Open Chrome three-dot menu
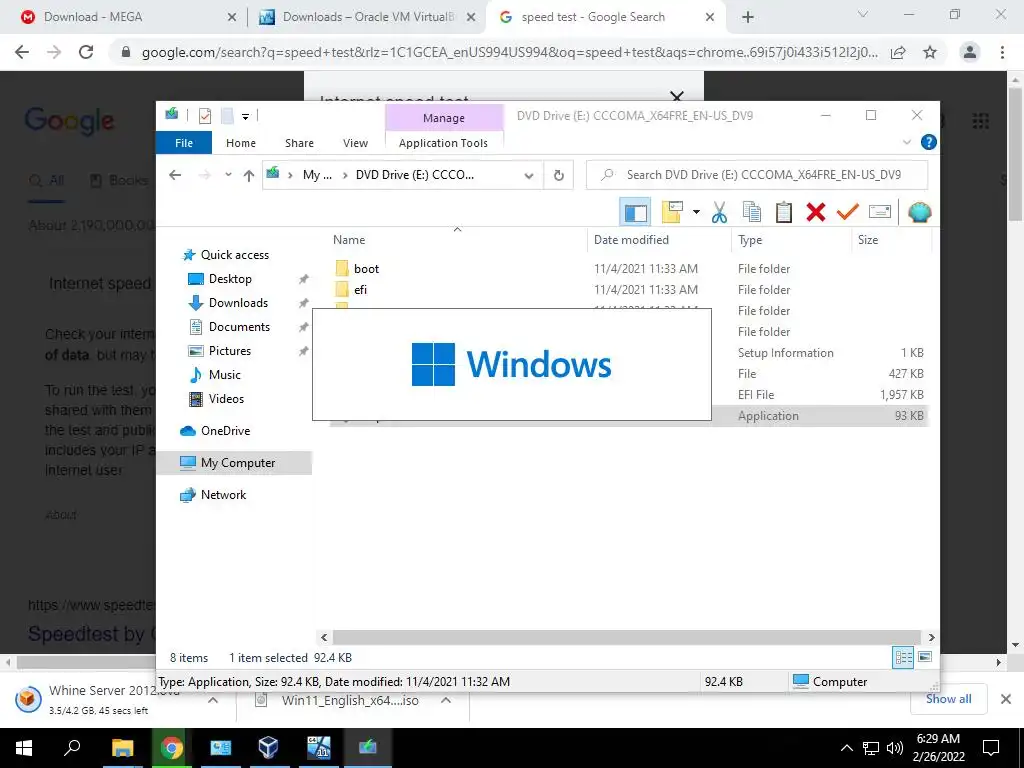 pos(1002,52)
